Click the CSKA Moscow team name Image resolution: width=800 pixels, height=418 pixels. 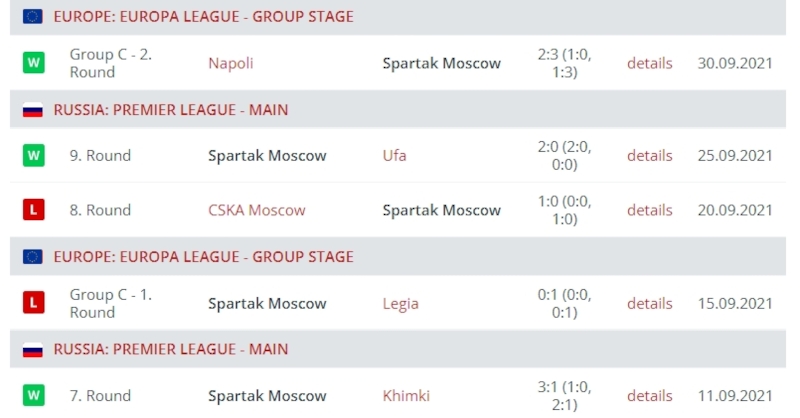click(257, 210)
